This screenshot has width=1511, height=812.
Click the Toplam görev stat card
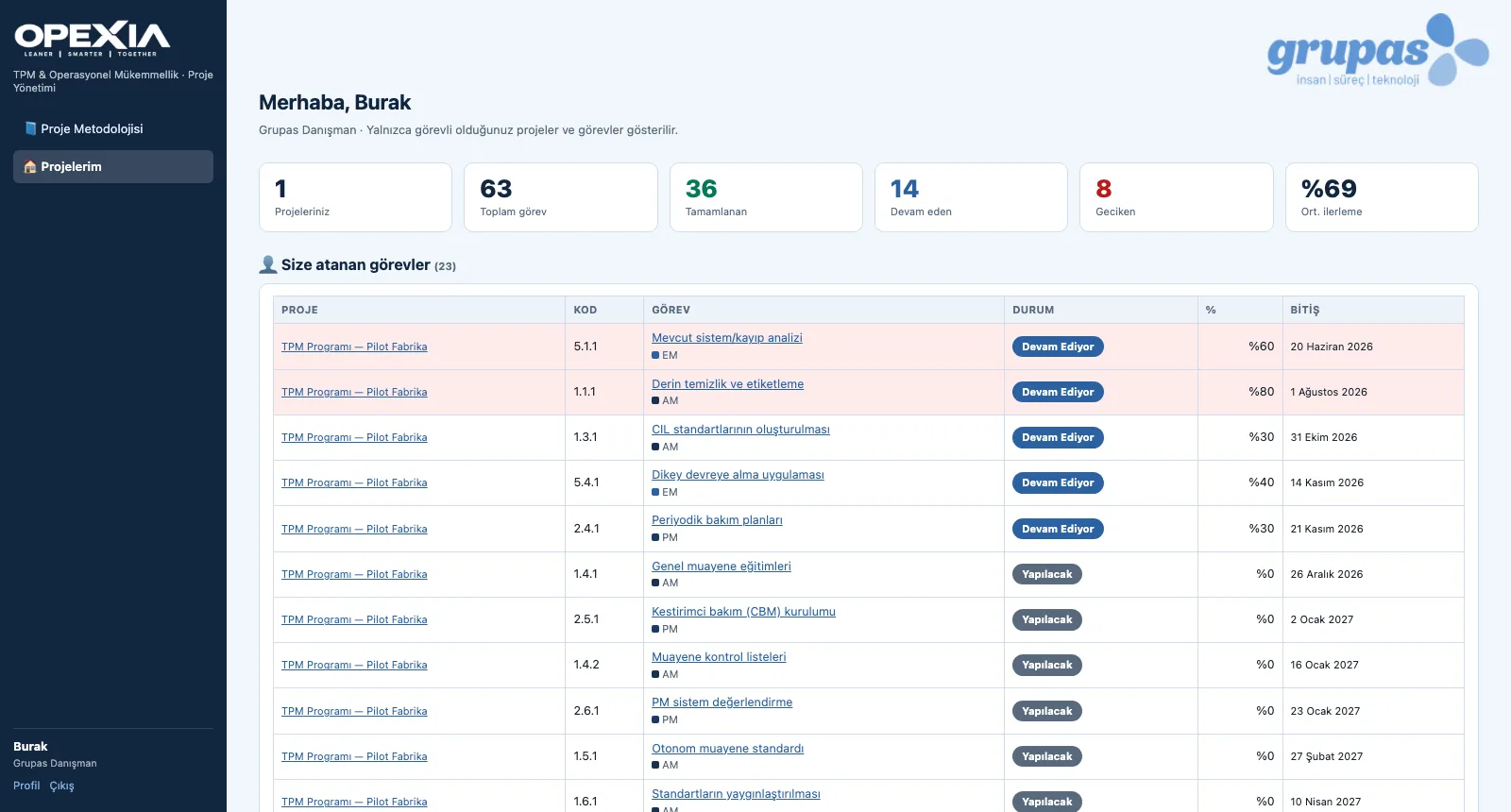click(x=561, y=197)
